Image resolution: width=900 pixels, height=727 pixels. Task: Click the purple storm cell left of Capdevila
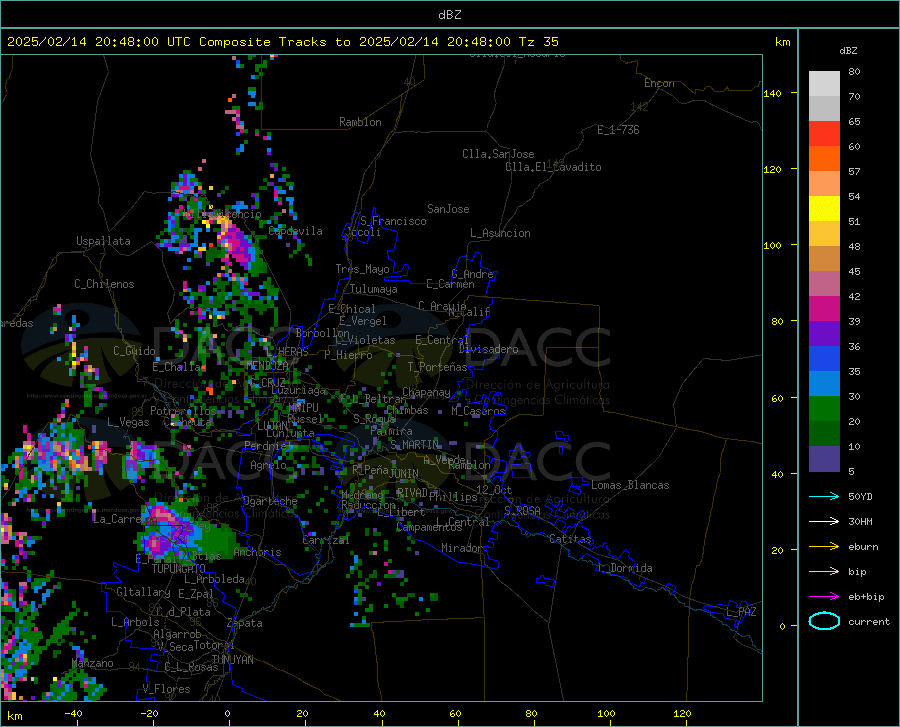tap(237, 244)
